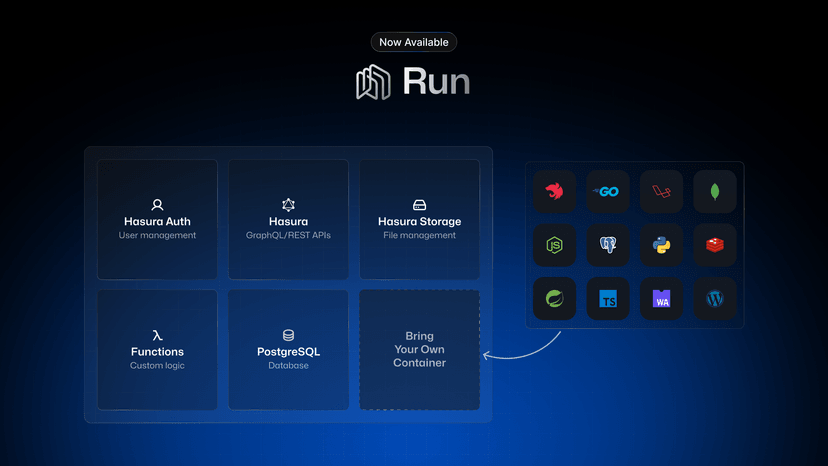The image size is (828, 466).
Task: Click the PostgreSQL elephant icon in the grid
Action: pyautogui.click(x=608, y=245)
